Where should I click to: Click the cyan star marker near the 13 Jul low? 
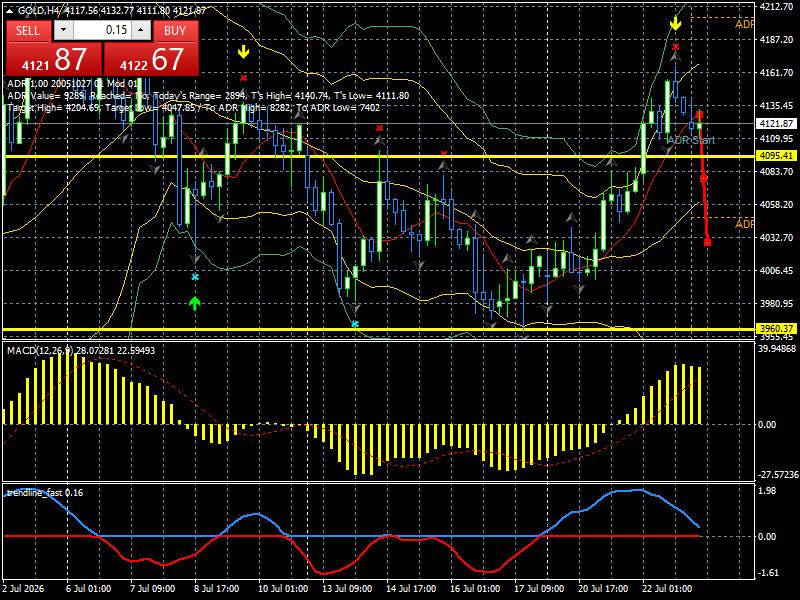(355, 324)
